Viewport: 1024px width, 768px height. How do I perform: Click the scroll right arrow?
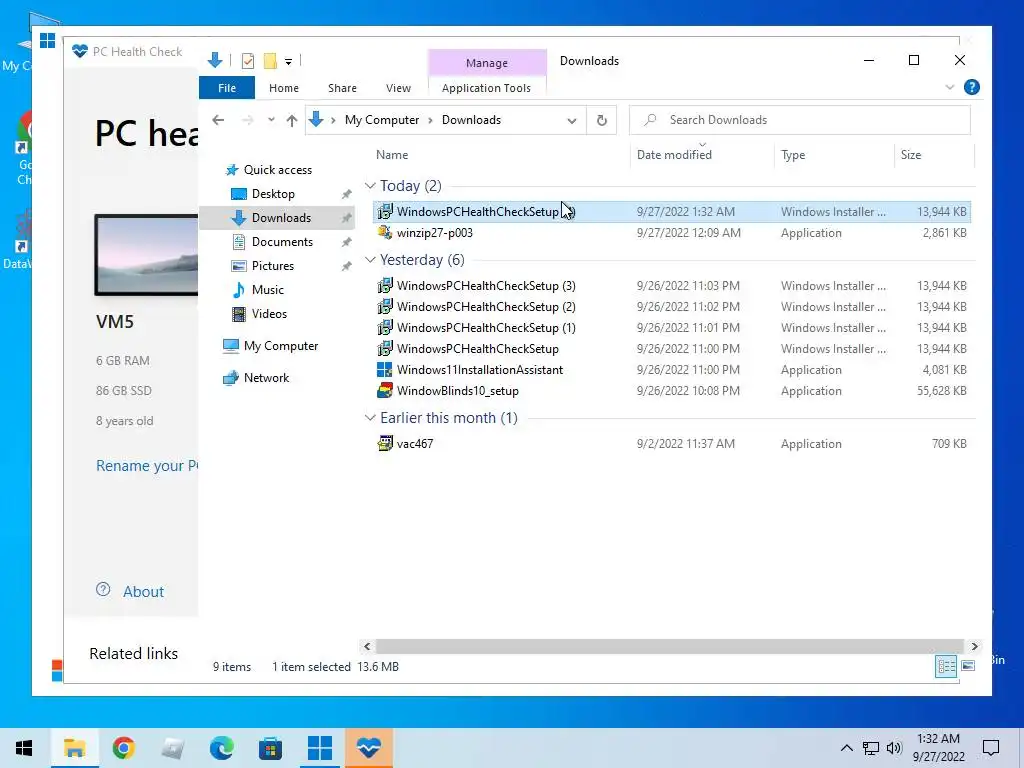click(974, 647)
